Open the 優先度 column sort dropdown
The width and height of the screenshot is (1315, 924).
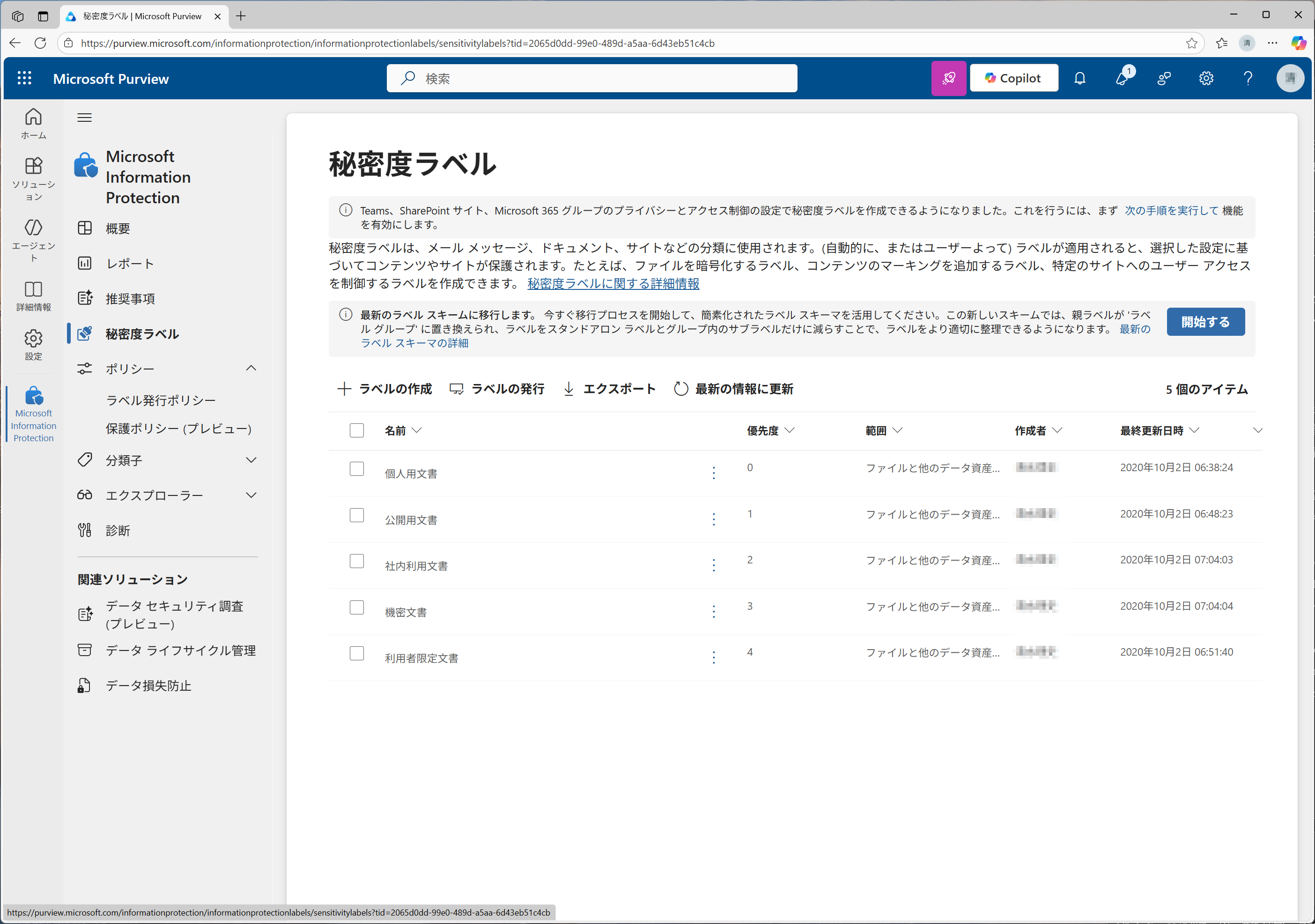click(792, 430)
